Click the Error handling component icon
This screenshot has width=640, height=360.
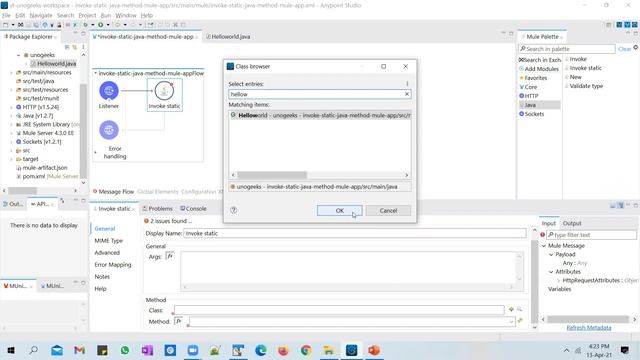click(x=109, y=130)
